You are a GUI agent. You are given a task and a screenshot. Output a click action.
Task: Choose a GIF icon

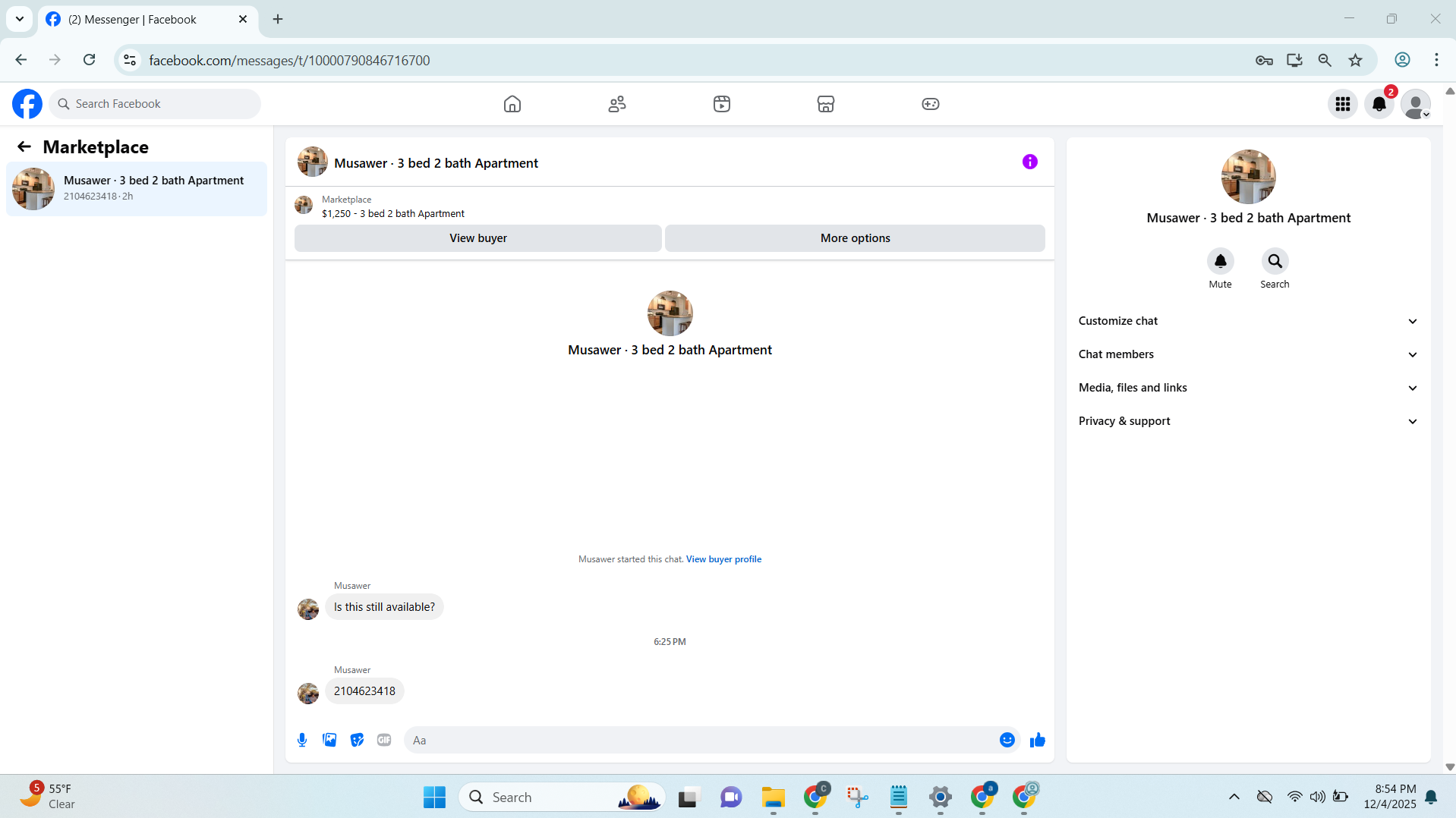point(384,740)
